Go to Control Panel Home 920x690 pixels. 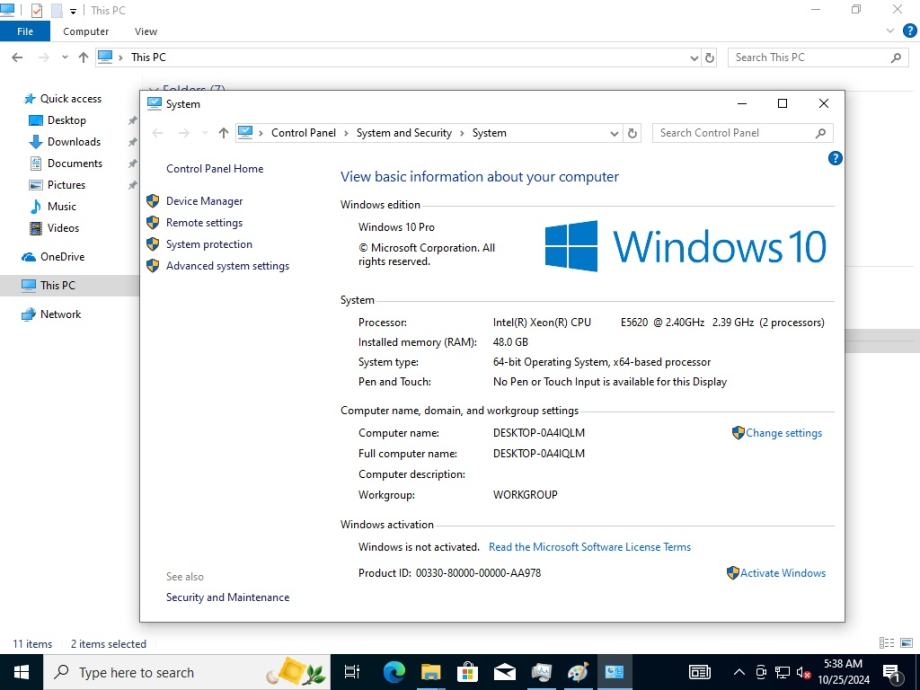(x=215, y=169)
